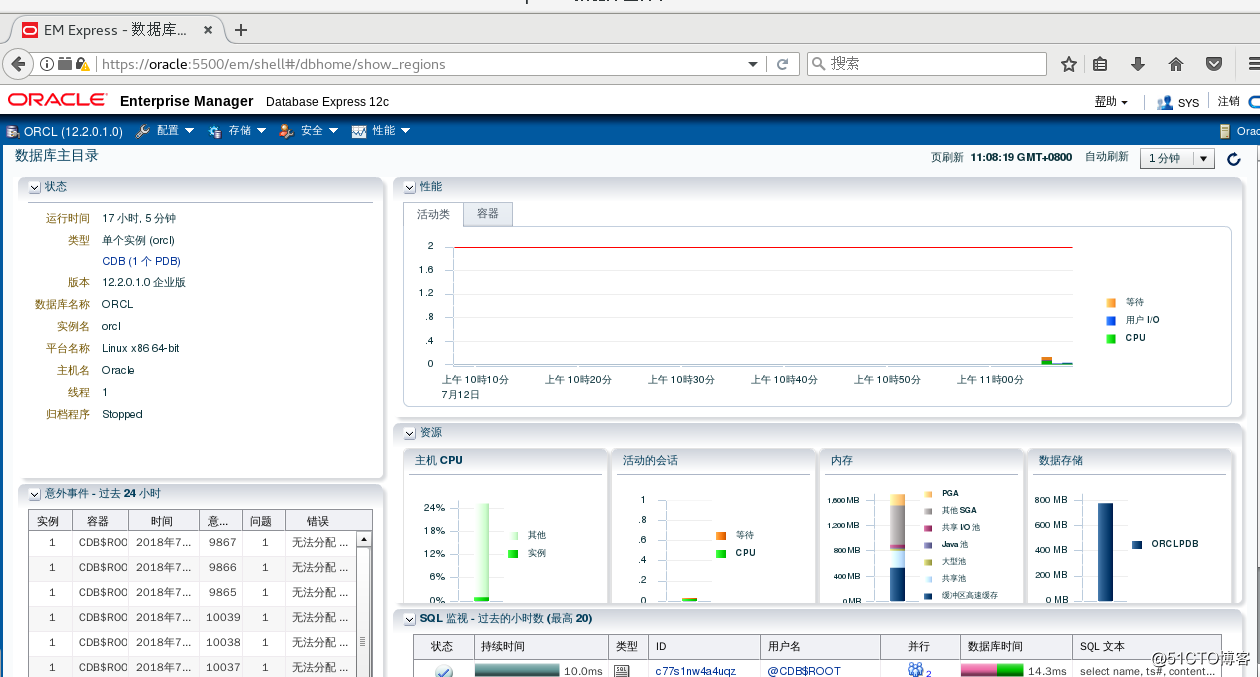Screen dimensions: 1260x677
Task: Click the Oracle logo
Action: pyautogui.click(x=57, y=100)
